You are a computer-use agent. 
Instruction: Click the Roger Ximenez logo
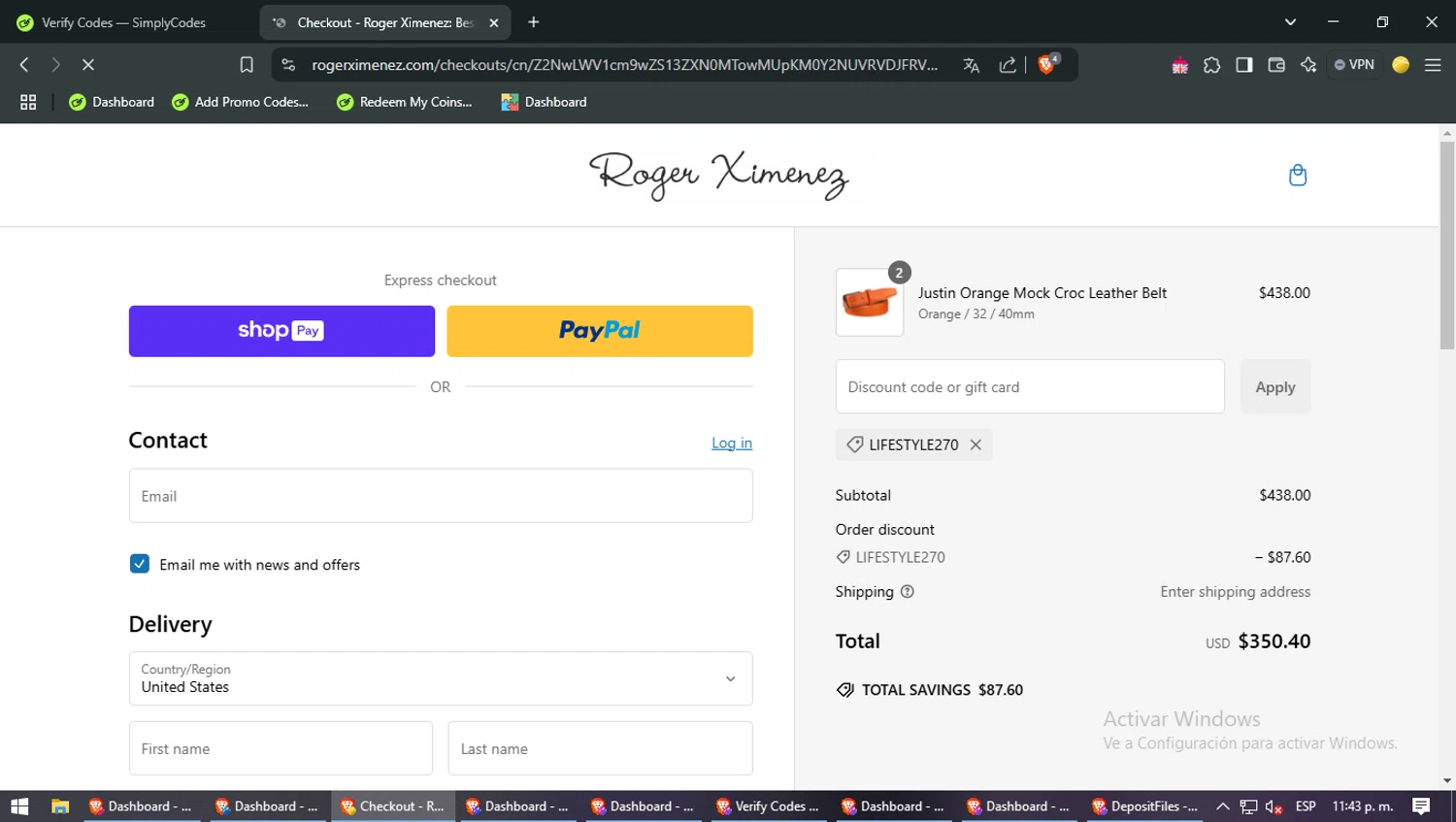click(x=718, y=176)
